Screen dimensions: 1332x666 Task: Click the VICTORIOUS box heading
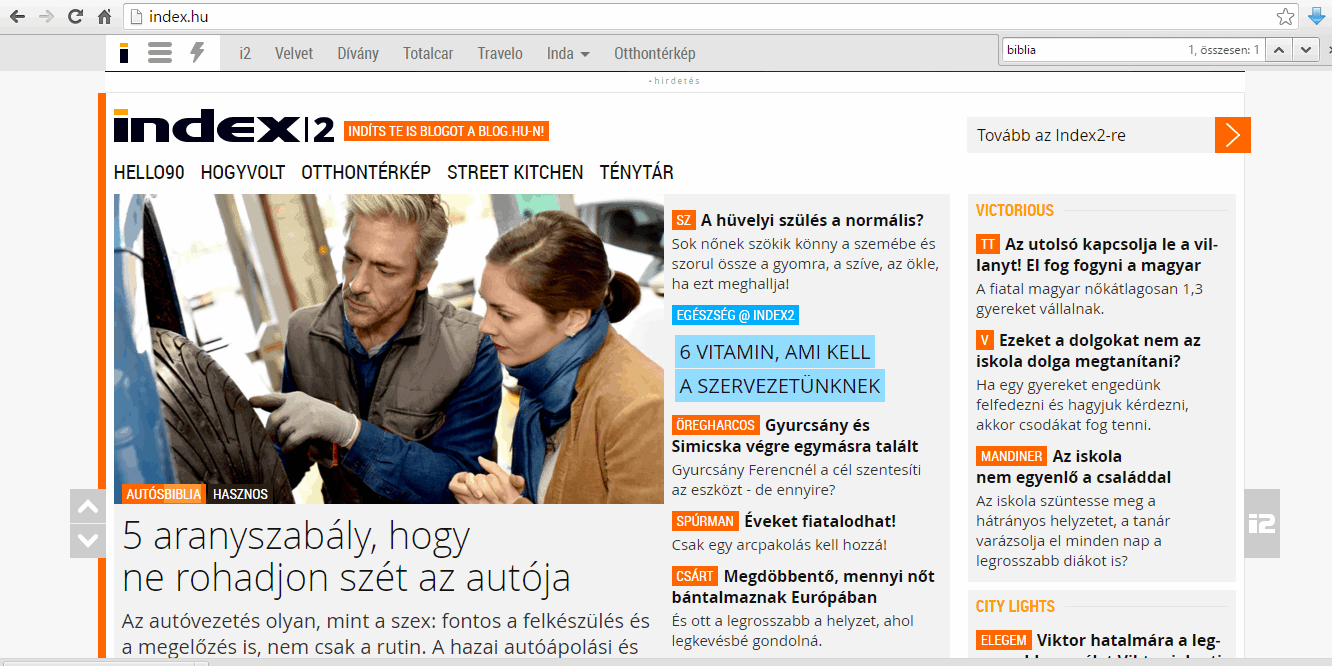click(1015, 210)
